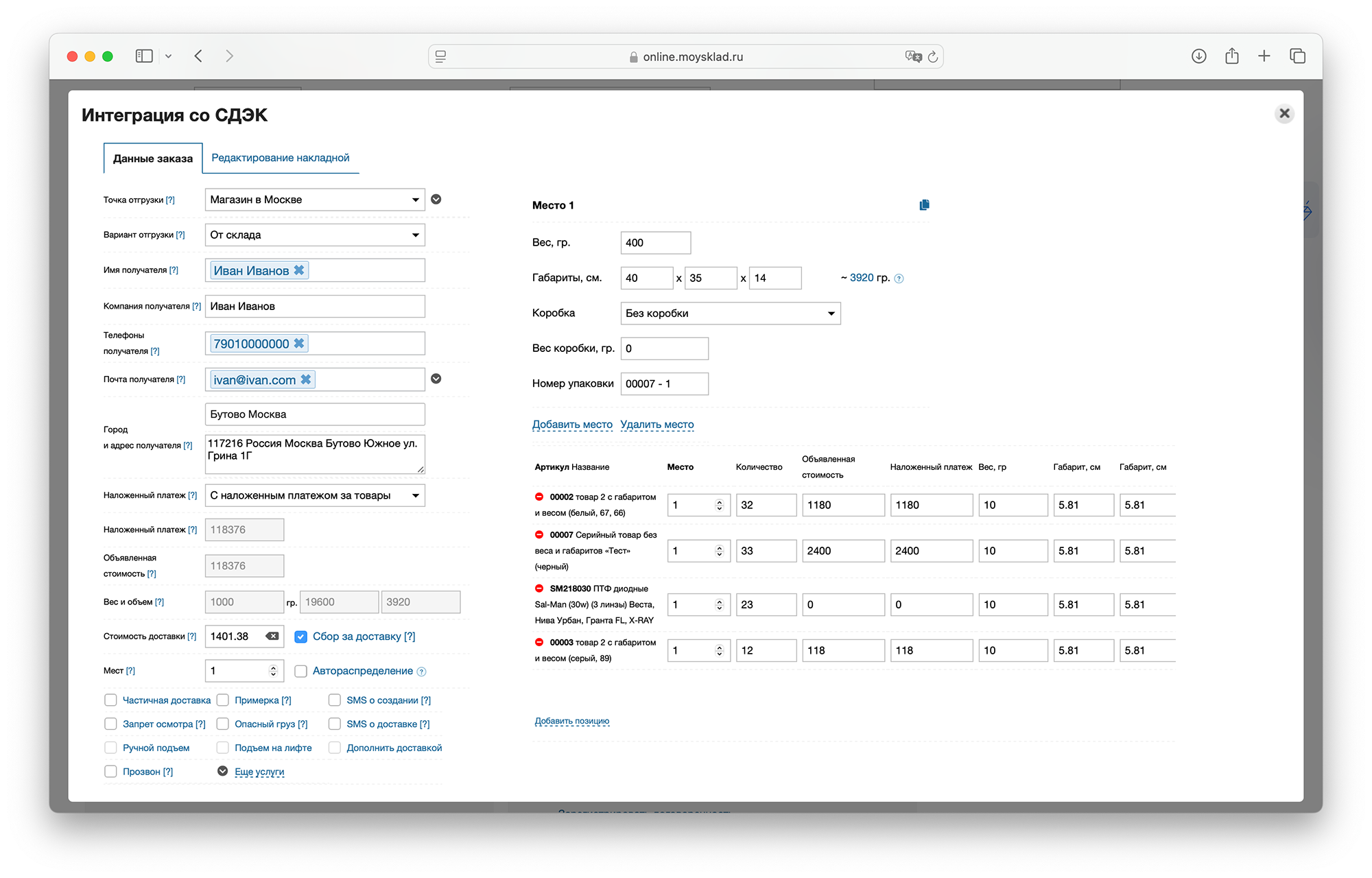1372x878 pixels.
Task: Switch to the Редактирование накладной tab
Action: [x=280, y=158]
